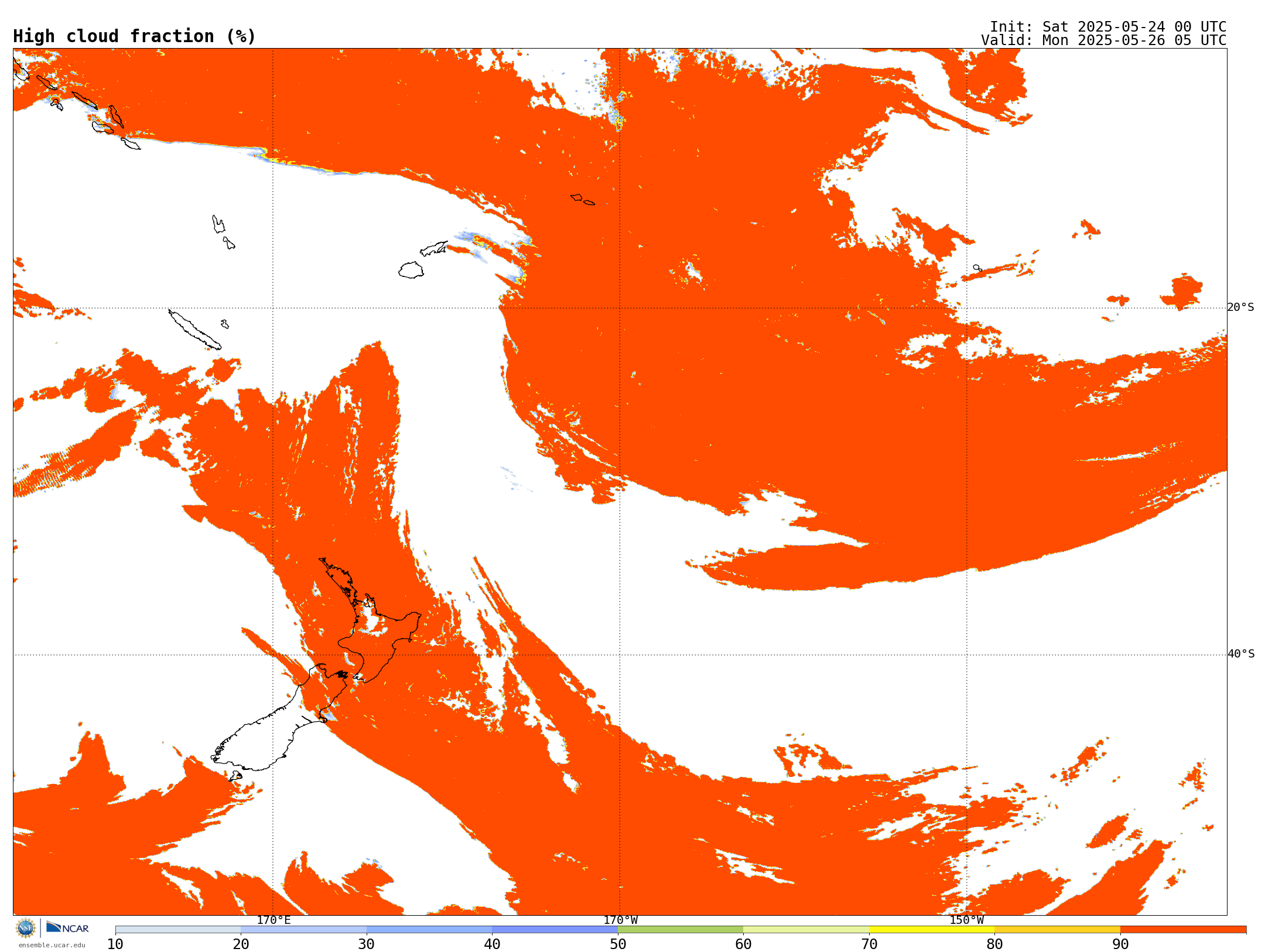The height and width of the screenshot is (952, 1265).
Task: Click the NCAR logo
Action: 67,927
